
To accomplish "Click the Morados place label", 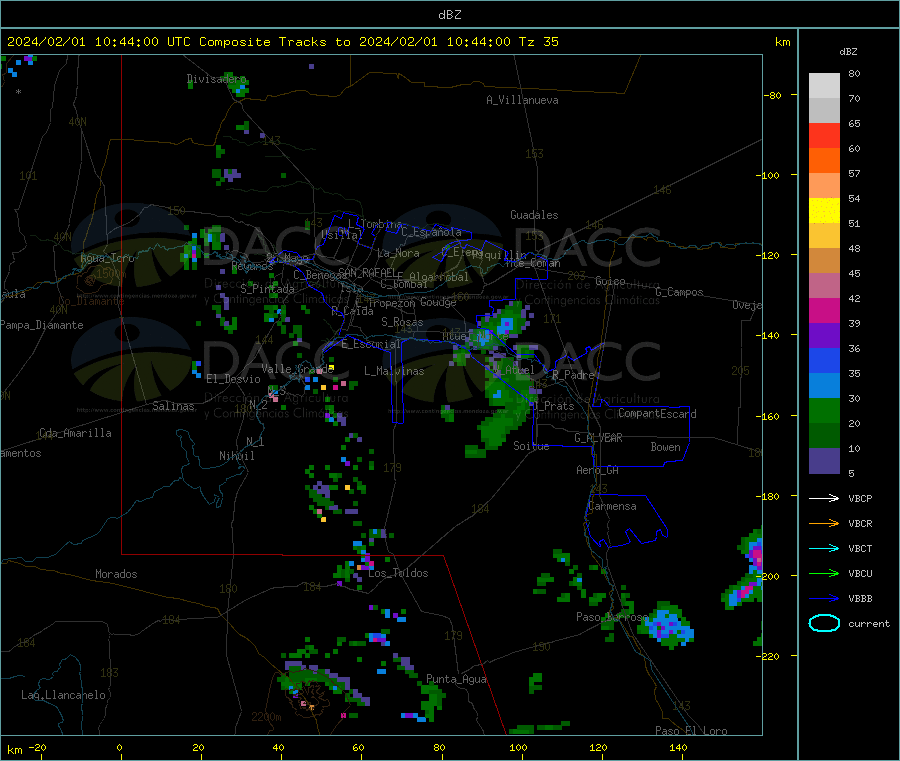I will pos(117,574).
